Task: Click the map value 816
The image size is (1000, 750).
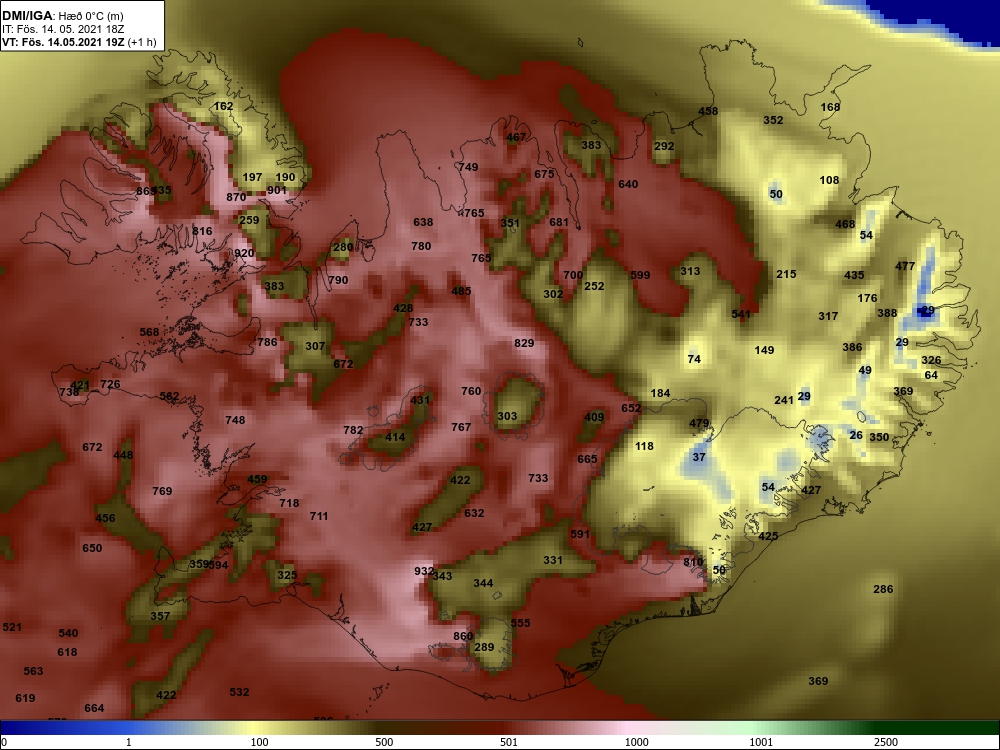Action: (202, 231)
